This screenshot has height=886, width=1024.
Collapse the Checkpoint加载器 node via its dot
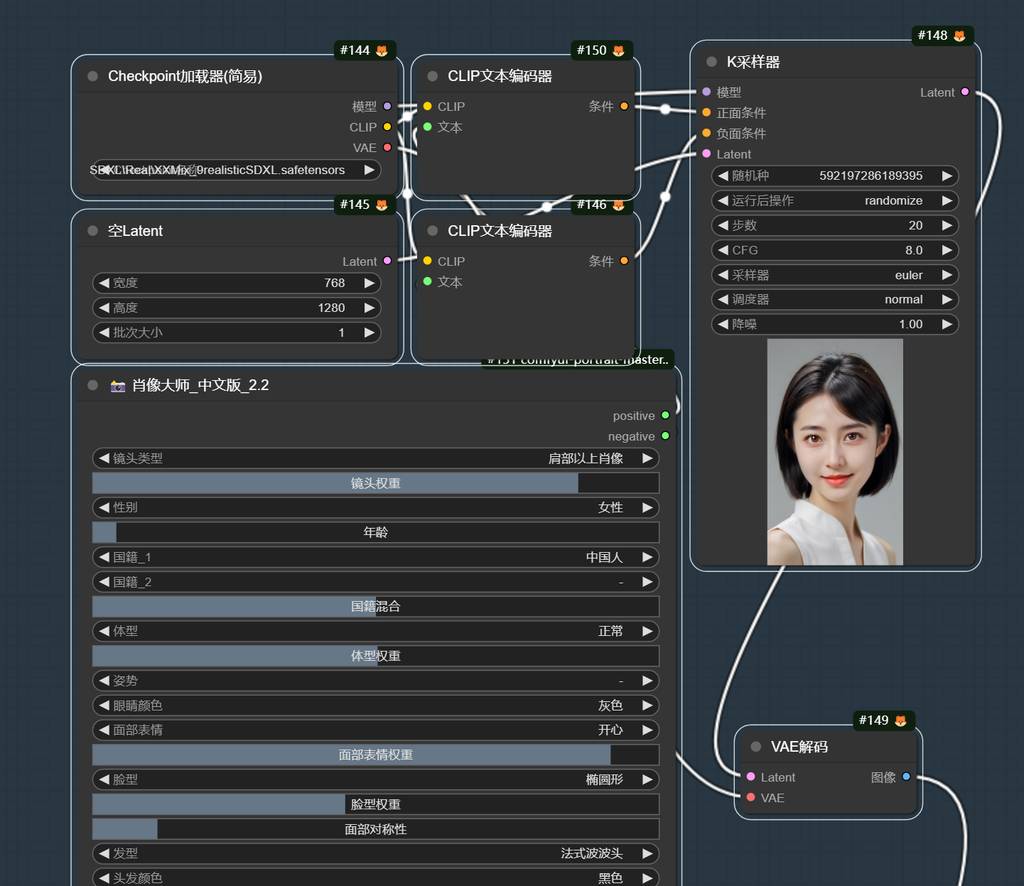tap(93, 76)
